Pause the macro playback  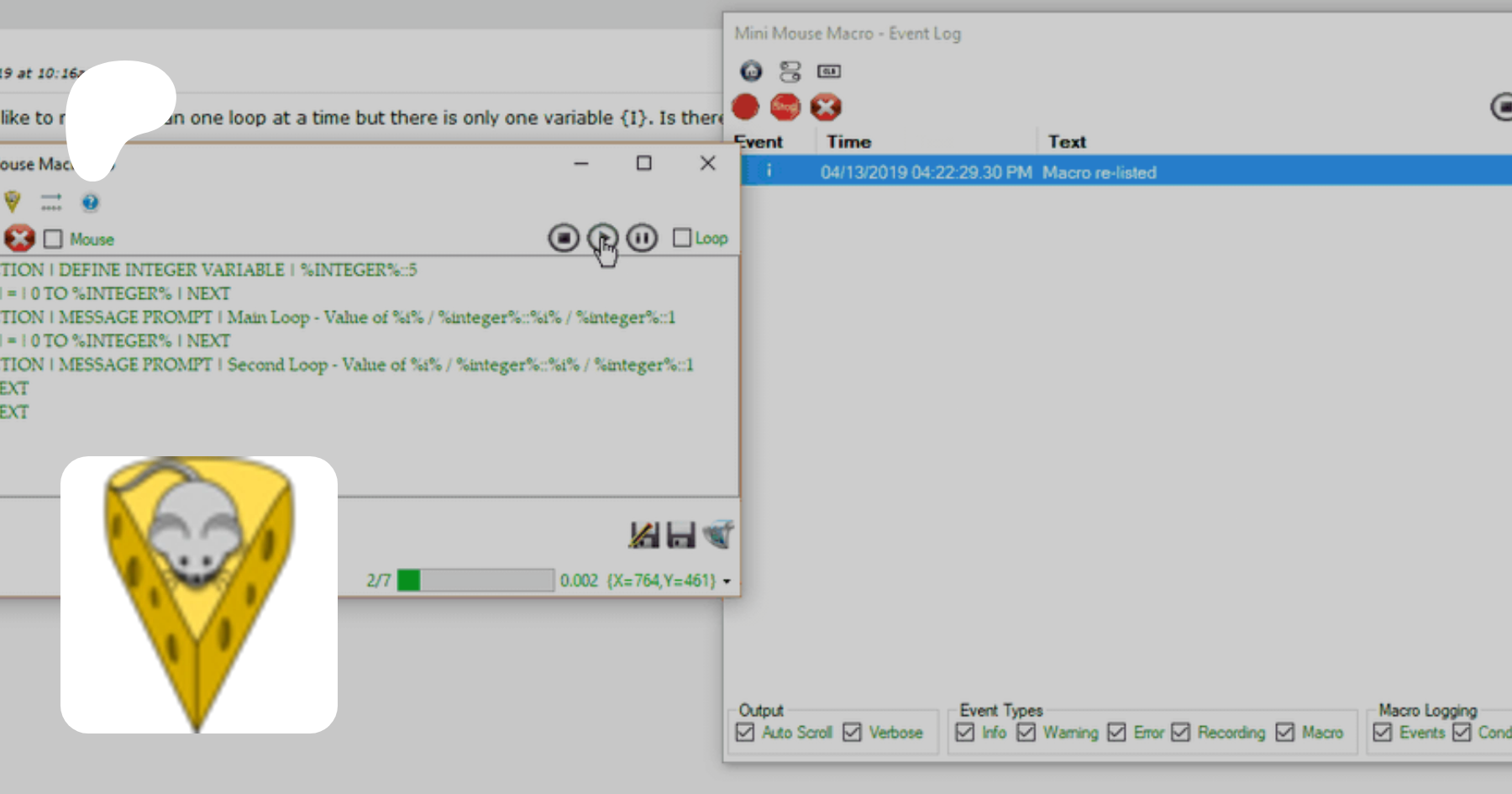[x=642, y=239]
